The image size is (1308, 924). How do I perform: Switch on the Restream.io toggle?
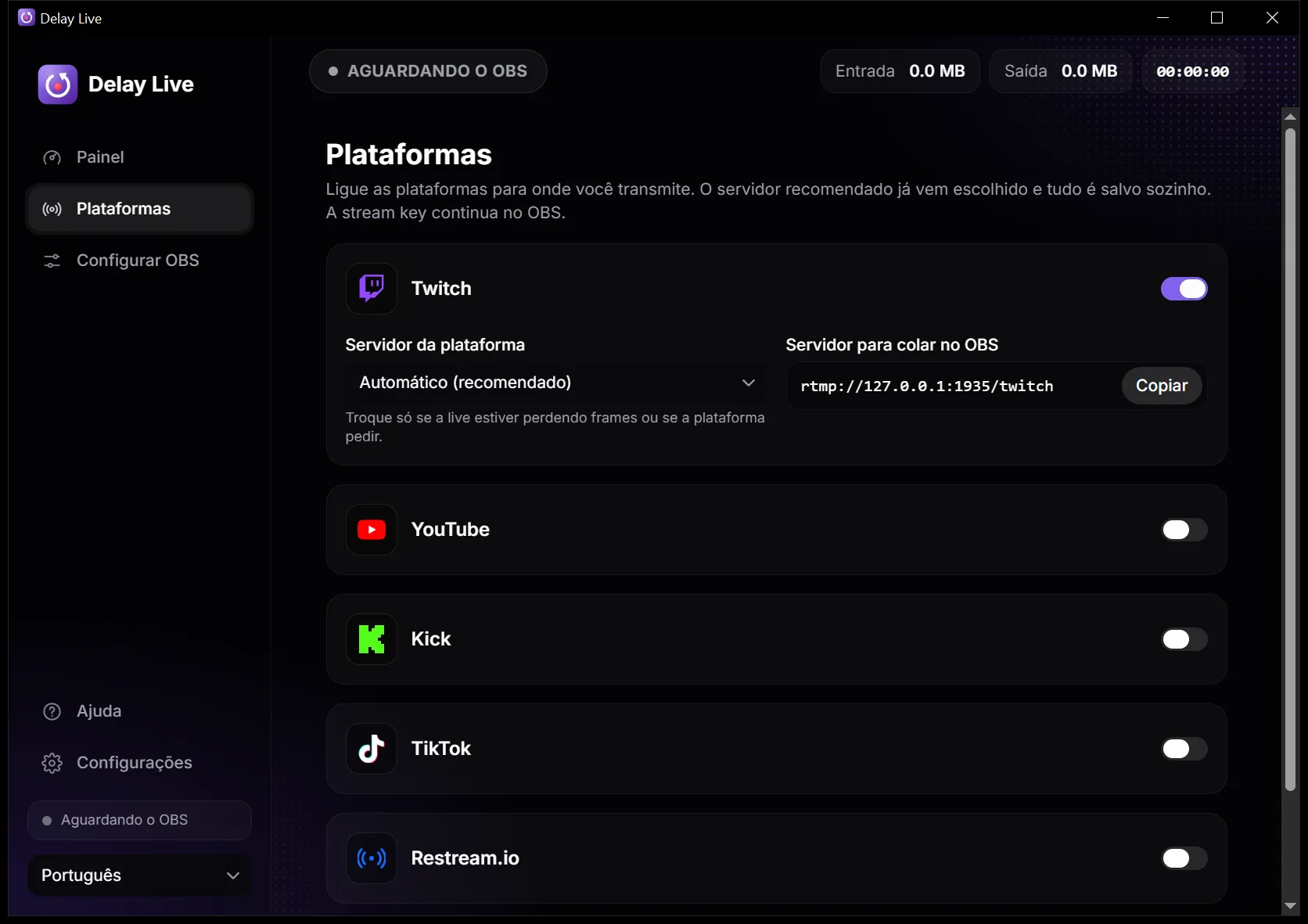(x=1184, y=858)
